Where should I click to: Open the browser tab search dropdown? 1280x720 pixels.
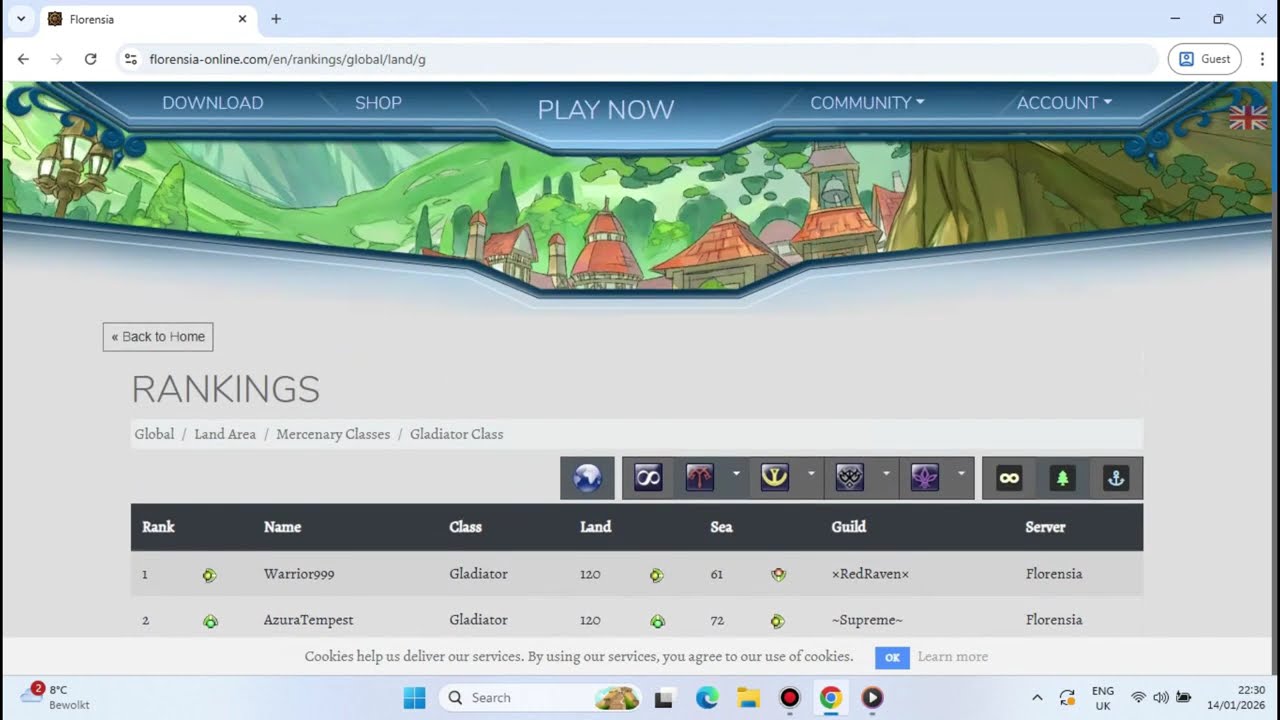(21, 19)
